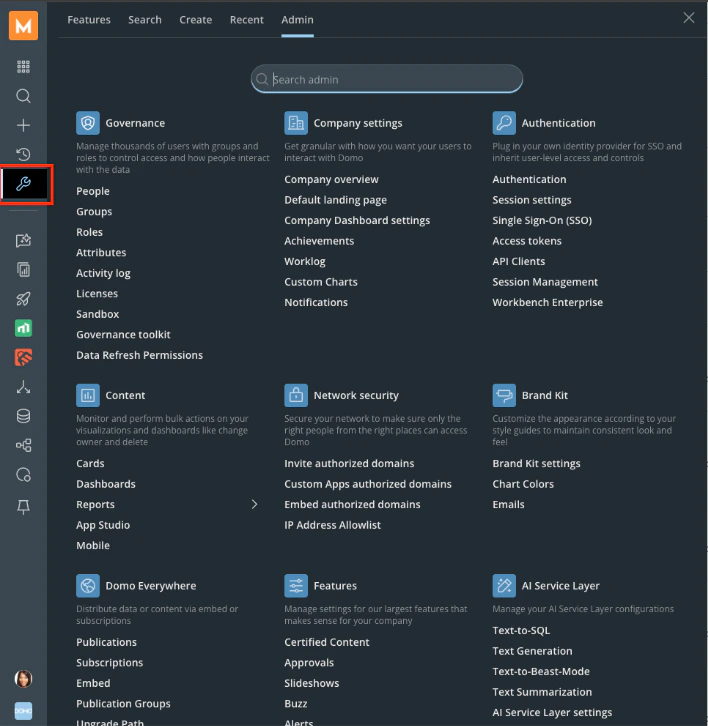Switch to the Search tab

coord(145,20)
